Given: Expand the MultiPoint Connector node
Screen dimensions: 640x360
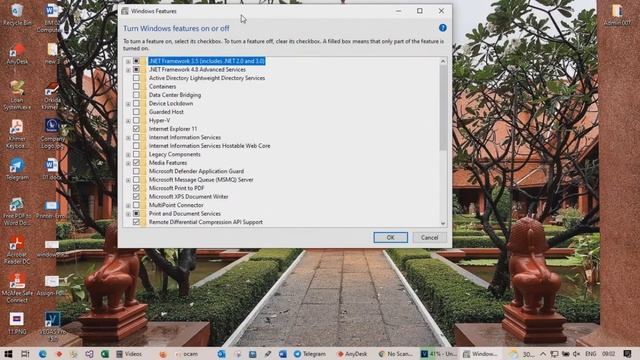Looking at the screenshot, I should 128,206.
